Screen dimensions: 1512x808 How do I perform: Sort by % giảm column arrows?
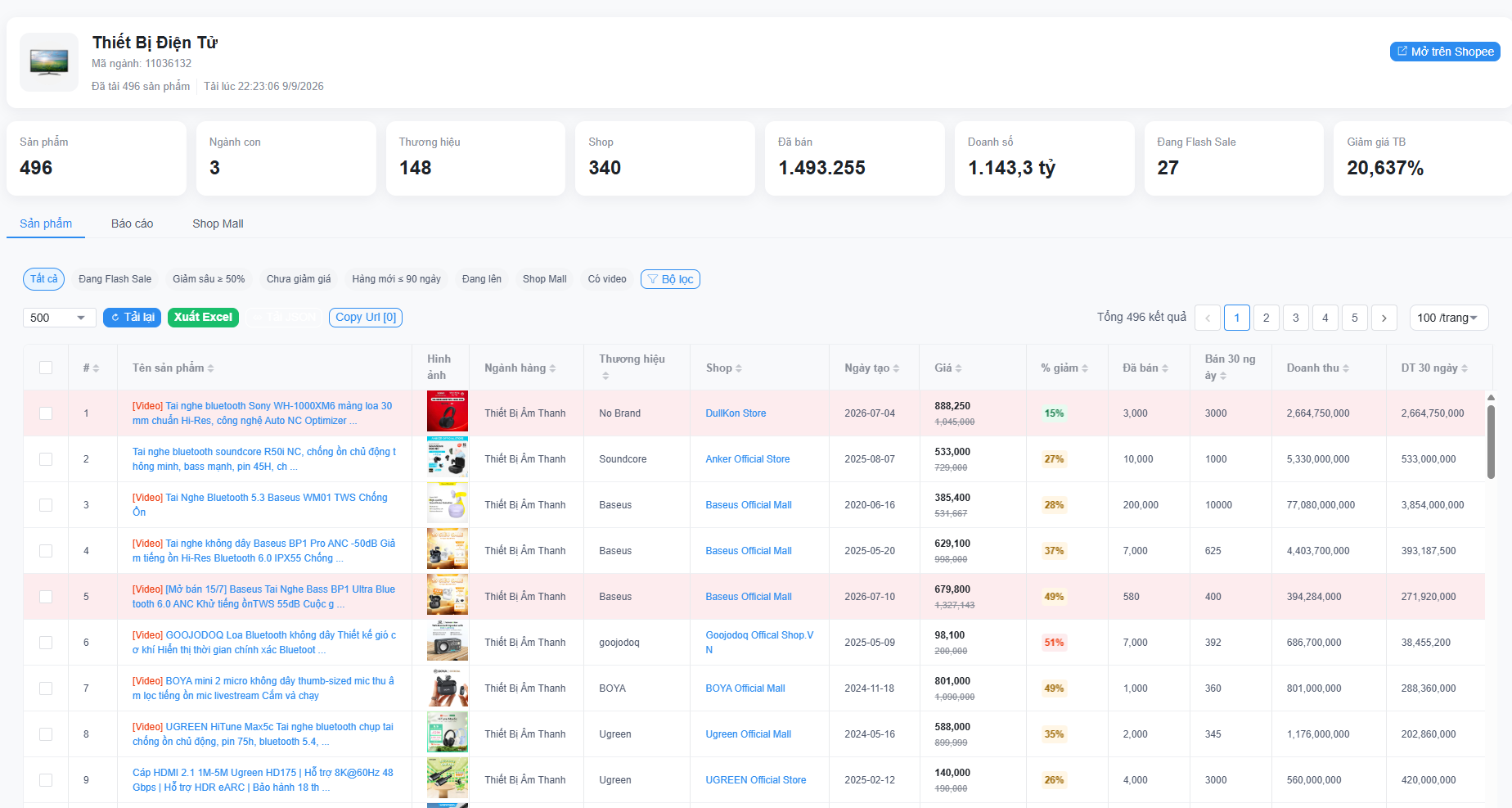click(1085, 368)
